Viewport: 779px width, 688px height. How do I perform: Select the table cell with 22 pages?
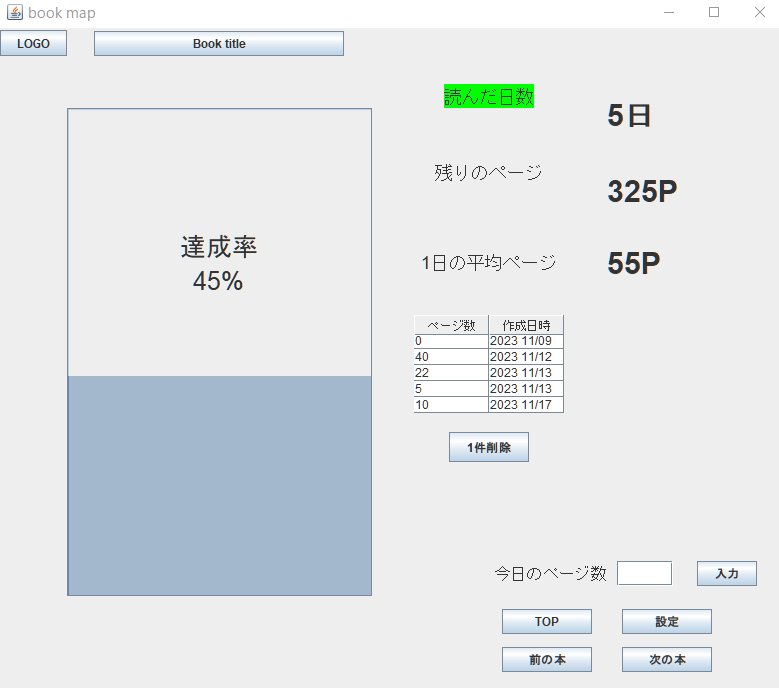point(451,373)
